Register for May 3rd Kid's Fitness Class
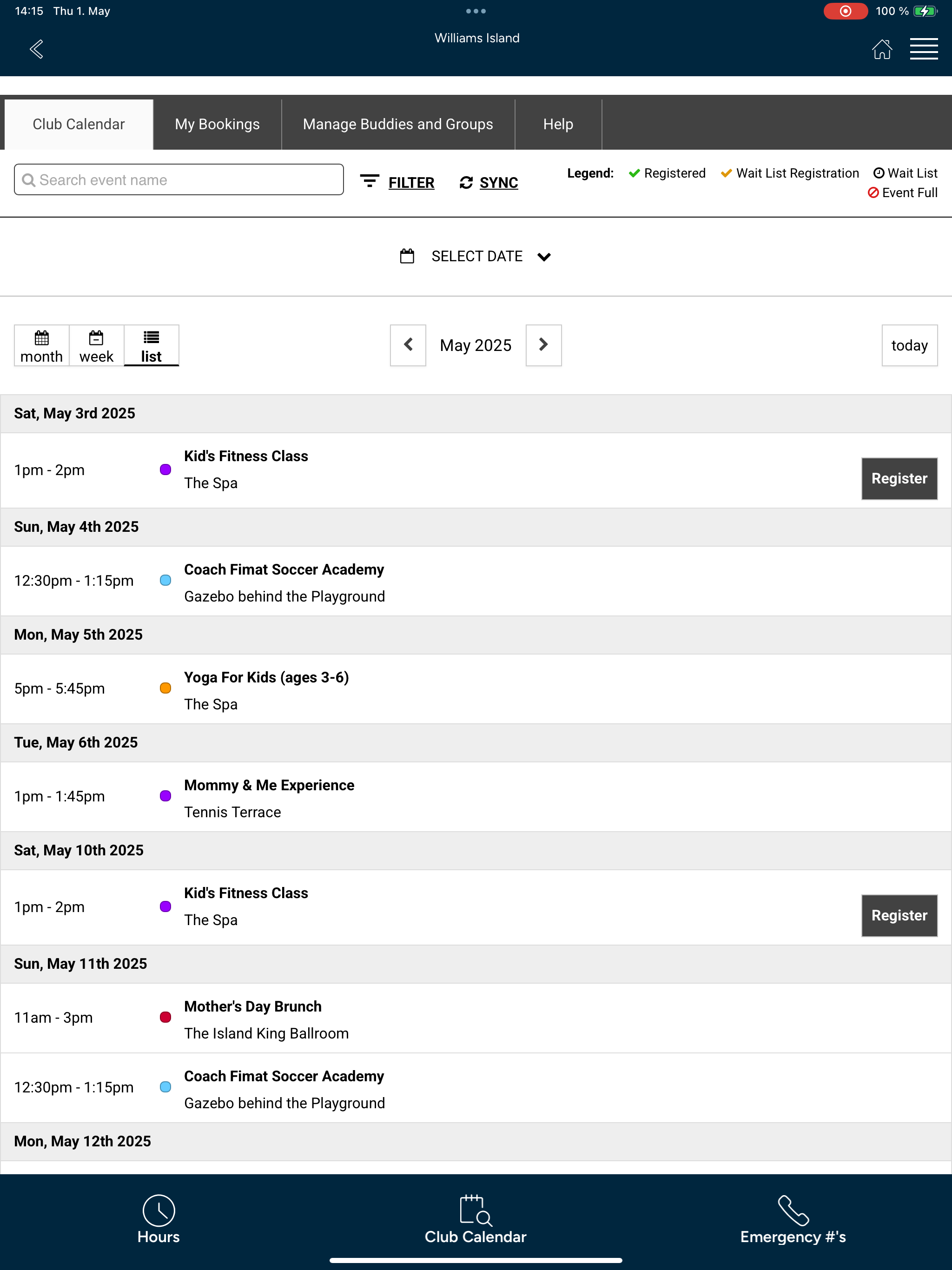The height and width of the screenshot is (1270, 952). coord(899,478)
